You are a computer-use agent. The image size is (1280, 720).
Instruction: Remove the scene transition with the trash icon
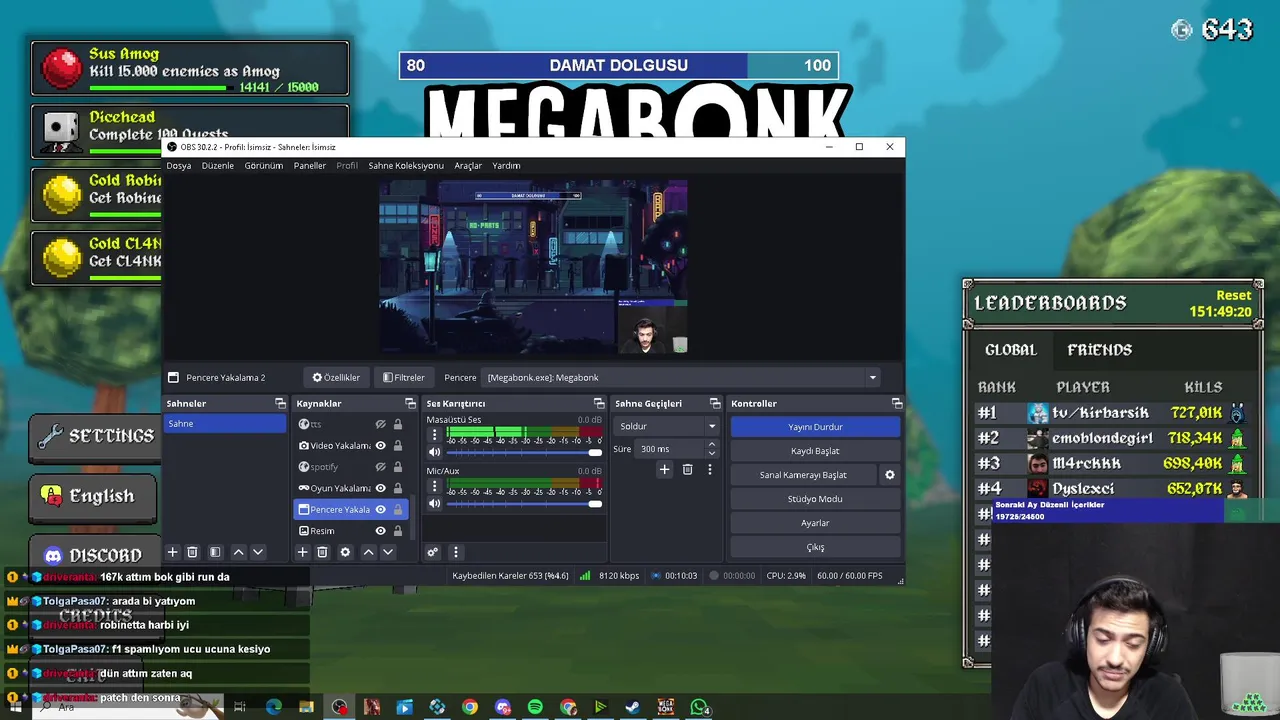click(x=687, y=469)
